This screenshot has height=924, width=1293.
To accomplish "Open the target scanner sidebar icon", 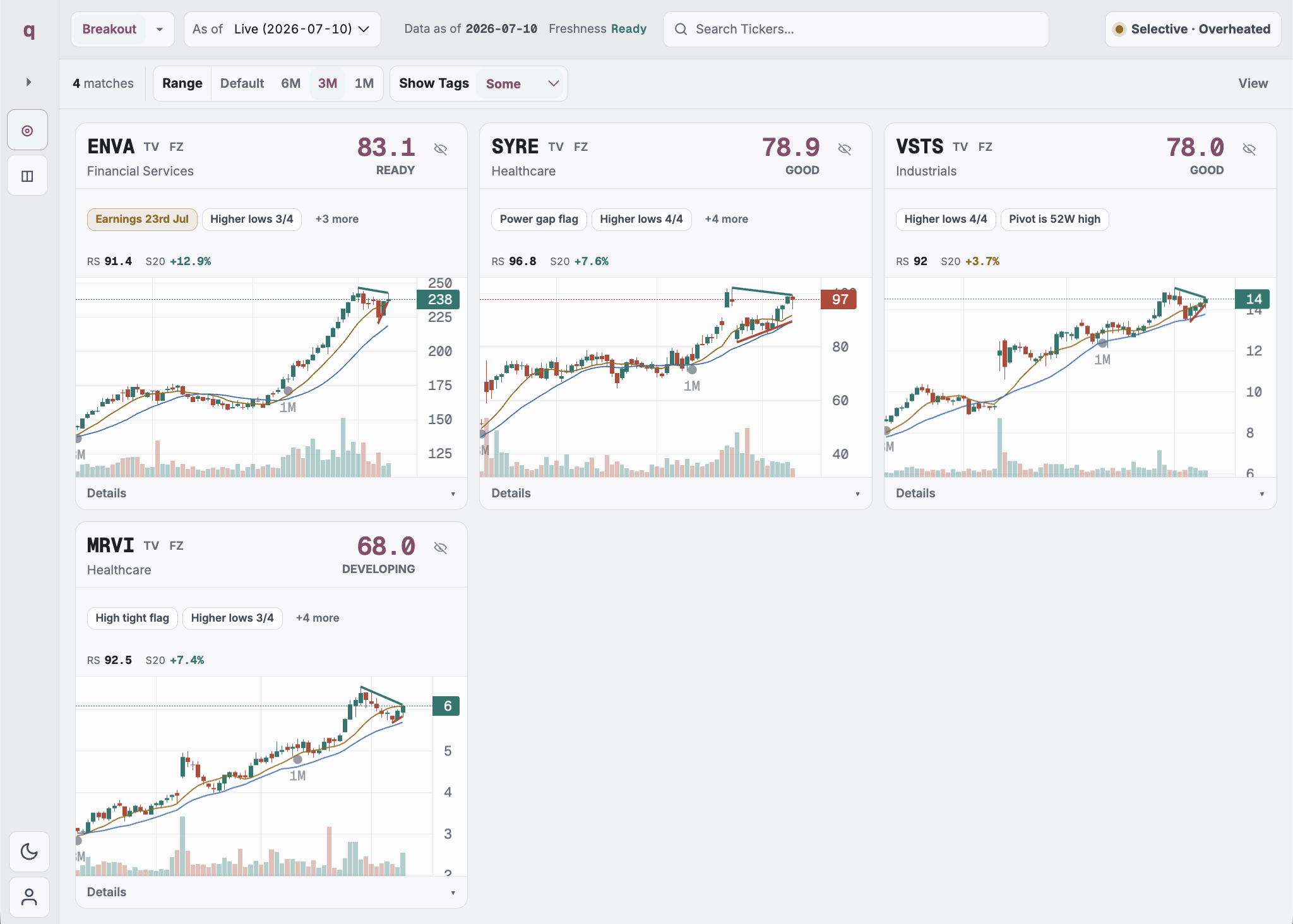I will [27, 131].
